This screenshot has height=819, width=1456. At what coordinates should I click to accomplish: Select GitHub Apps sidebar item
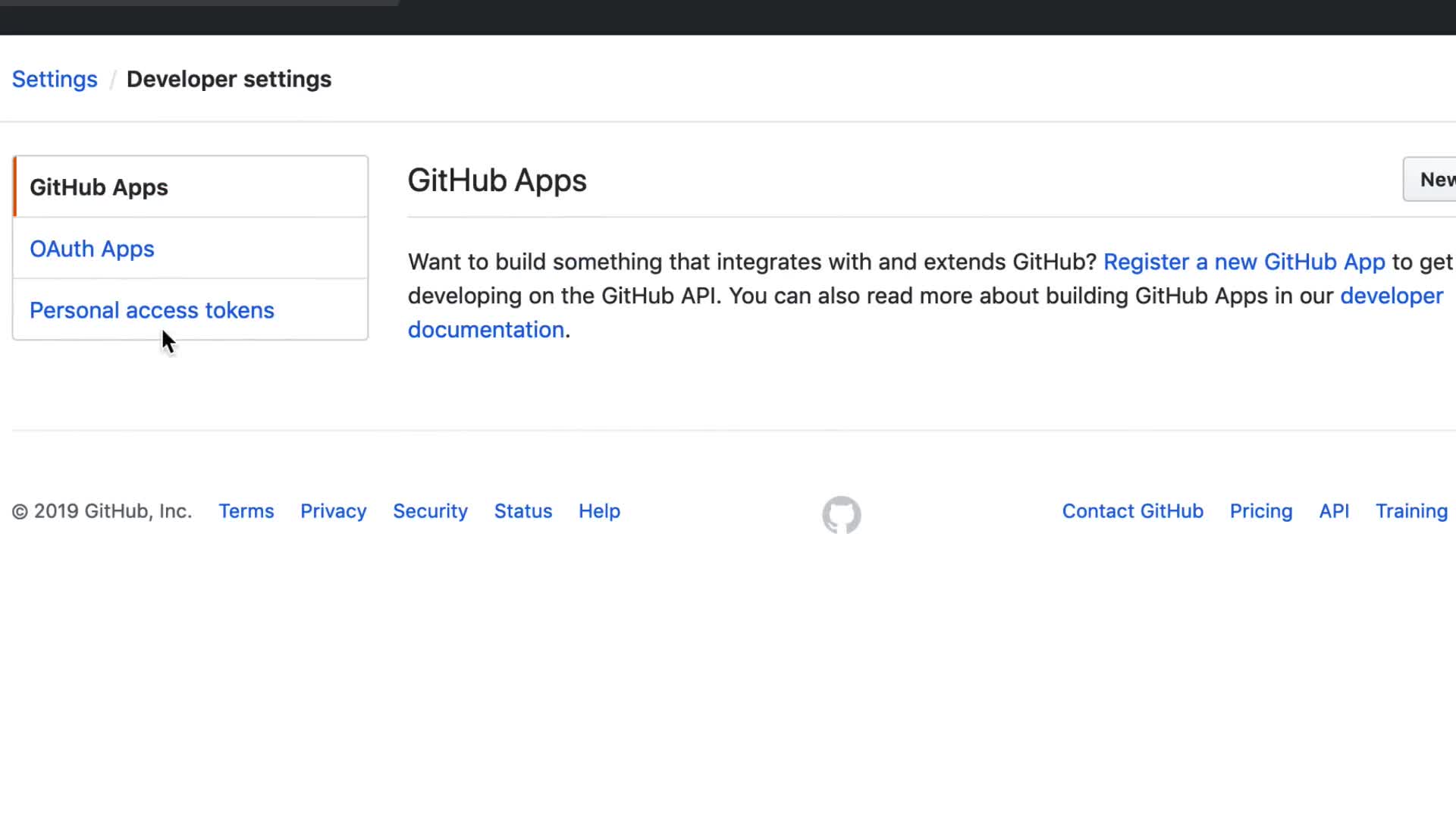click(99, 187)
